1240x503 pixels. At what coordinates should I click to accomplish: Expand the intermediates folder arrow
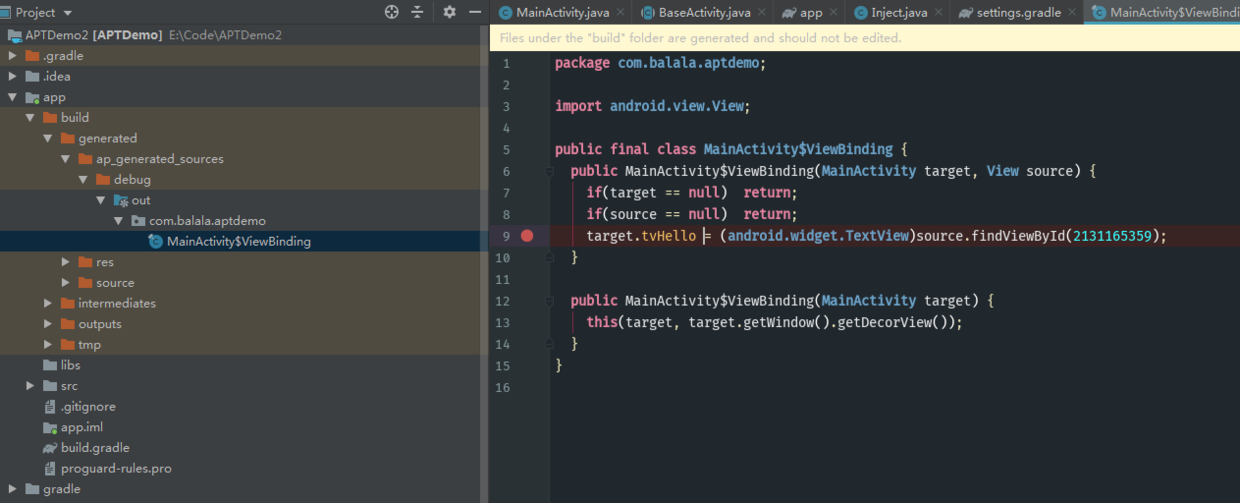pos(48,303)
